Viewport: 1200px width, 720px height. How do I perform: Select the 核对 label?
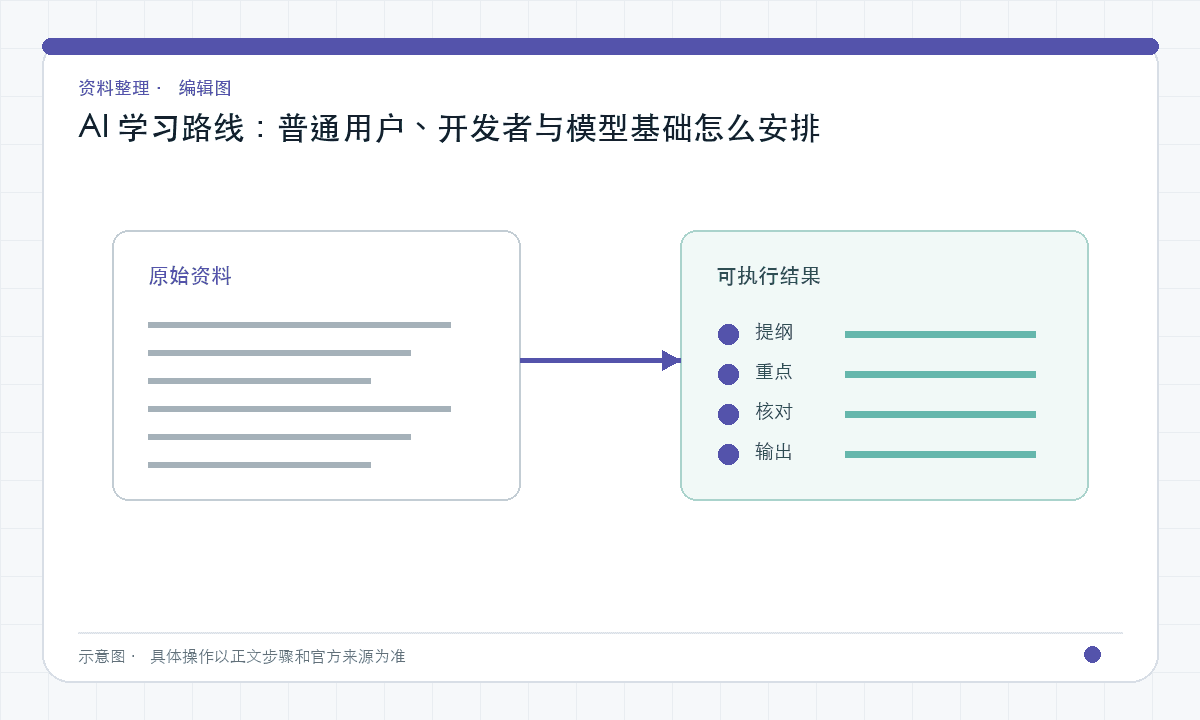774,412
